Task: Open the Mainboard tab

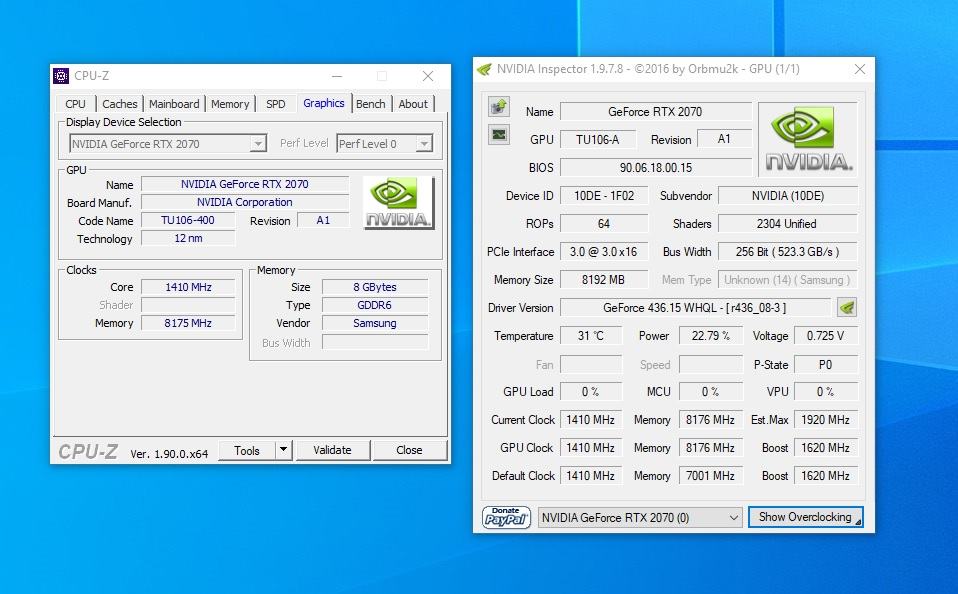Action: point(174,104)
